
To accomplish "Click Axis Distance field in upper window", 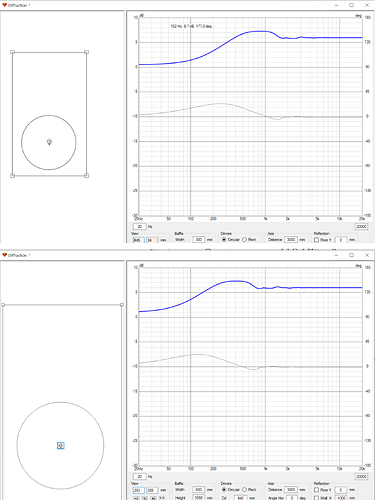I will [291, 240].
